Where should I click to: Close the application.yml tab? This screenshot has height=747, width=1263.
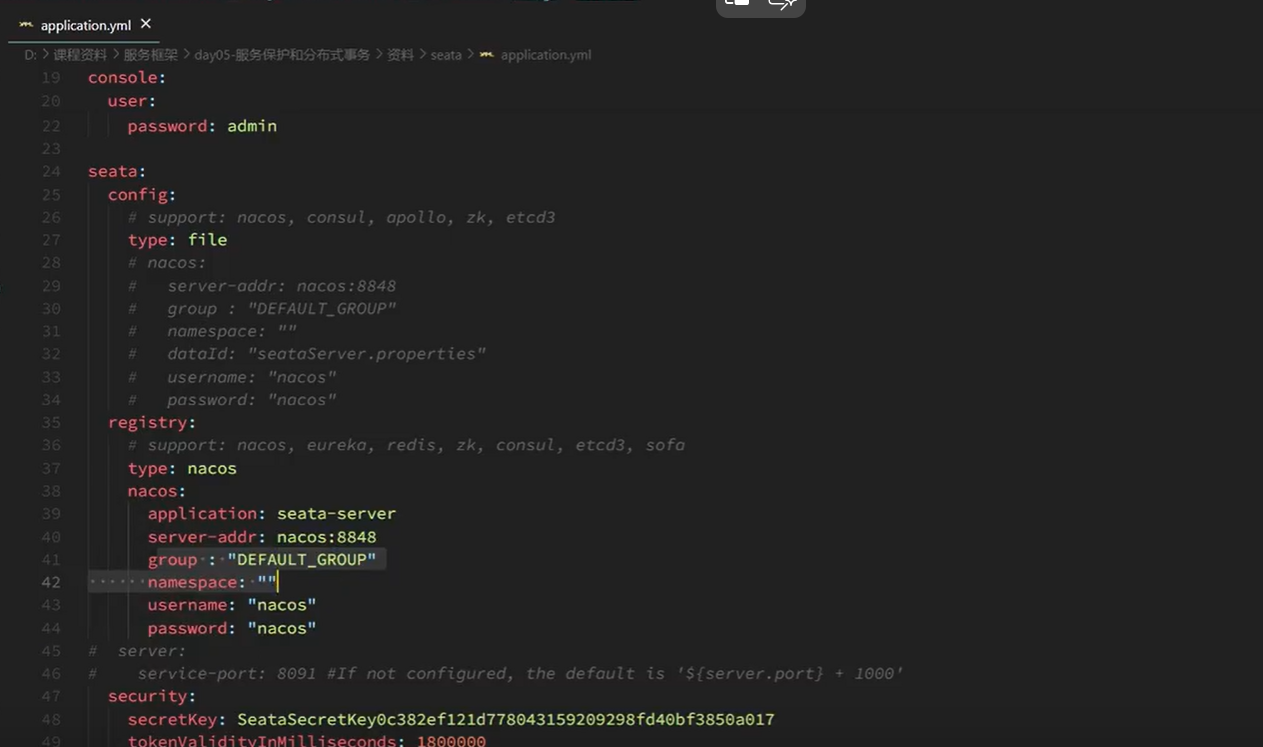[146, 24]
